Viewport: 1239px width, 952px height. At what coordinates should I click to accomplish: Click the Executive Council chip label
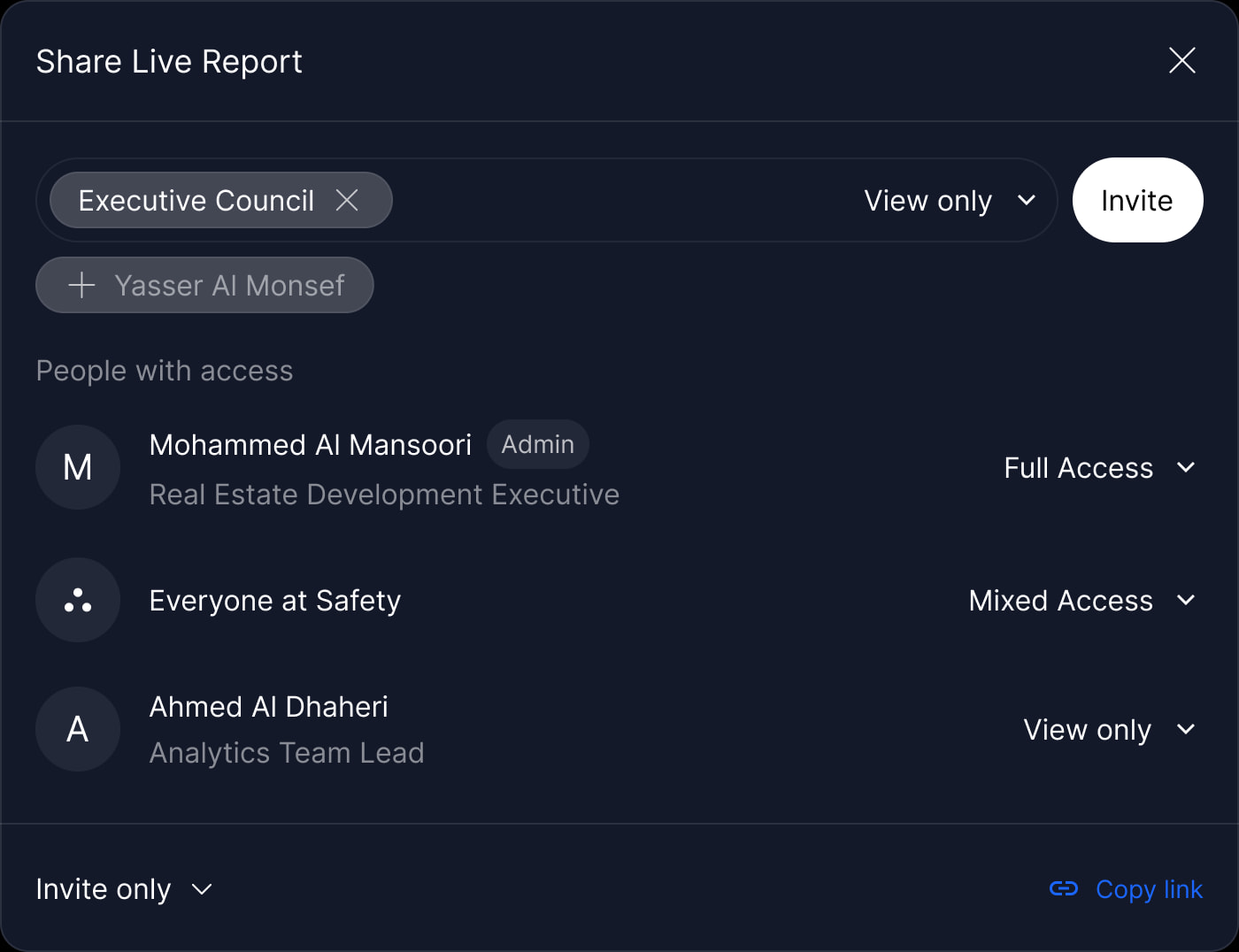(x=196, y=200)
